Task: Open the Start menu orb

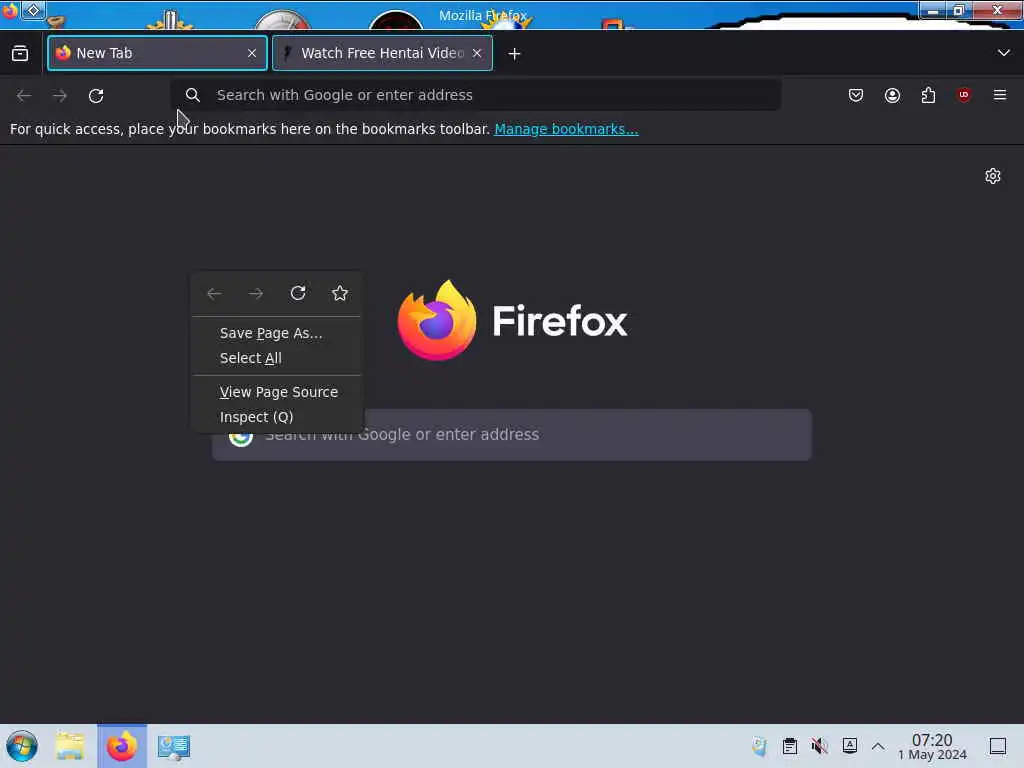Action: pos(22,746)
